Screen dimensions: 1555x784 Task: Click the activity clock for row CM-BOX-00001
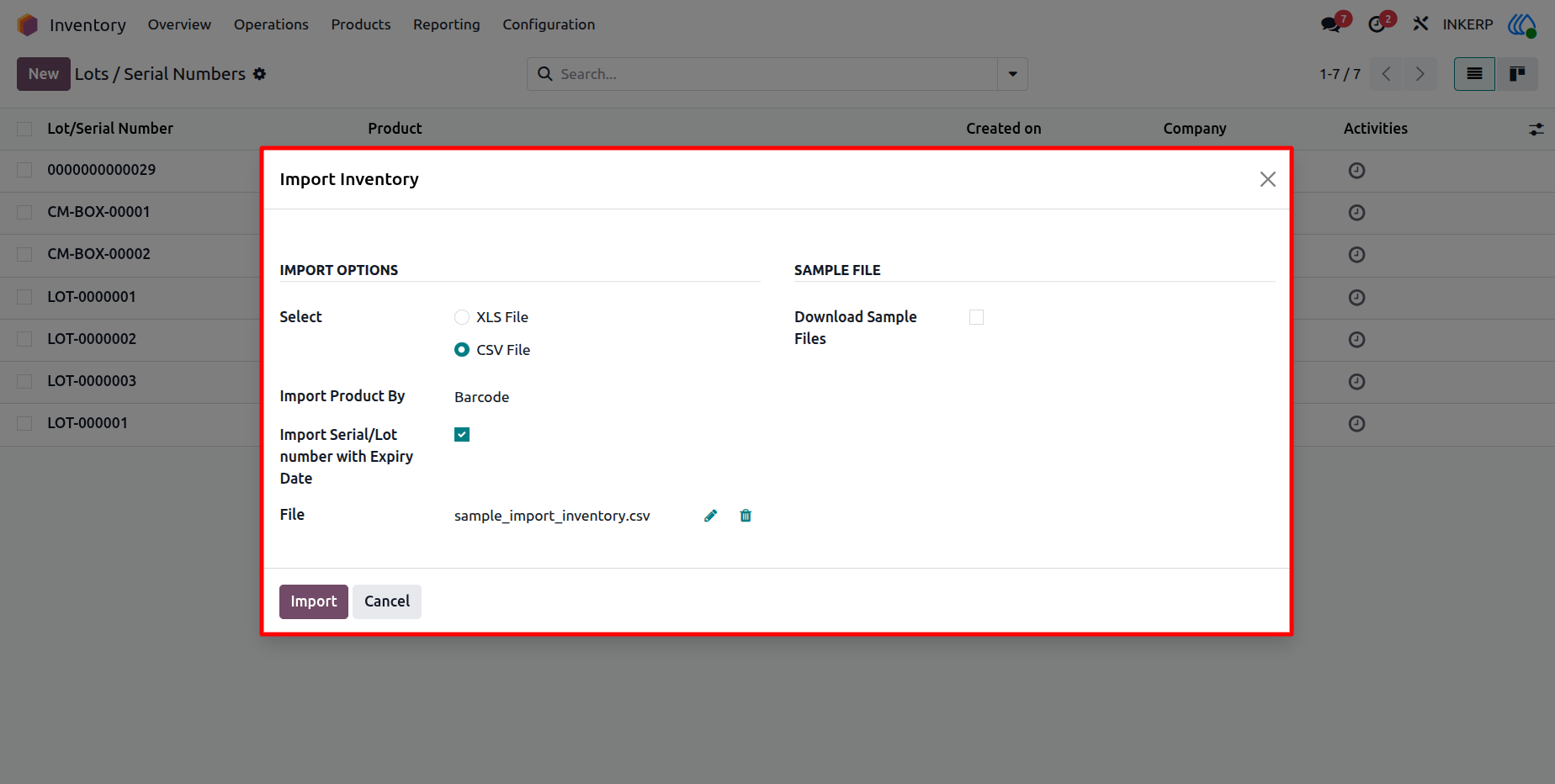(1356, 213)
